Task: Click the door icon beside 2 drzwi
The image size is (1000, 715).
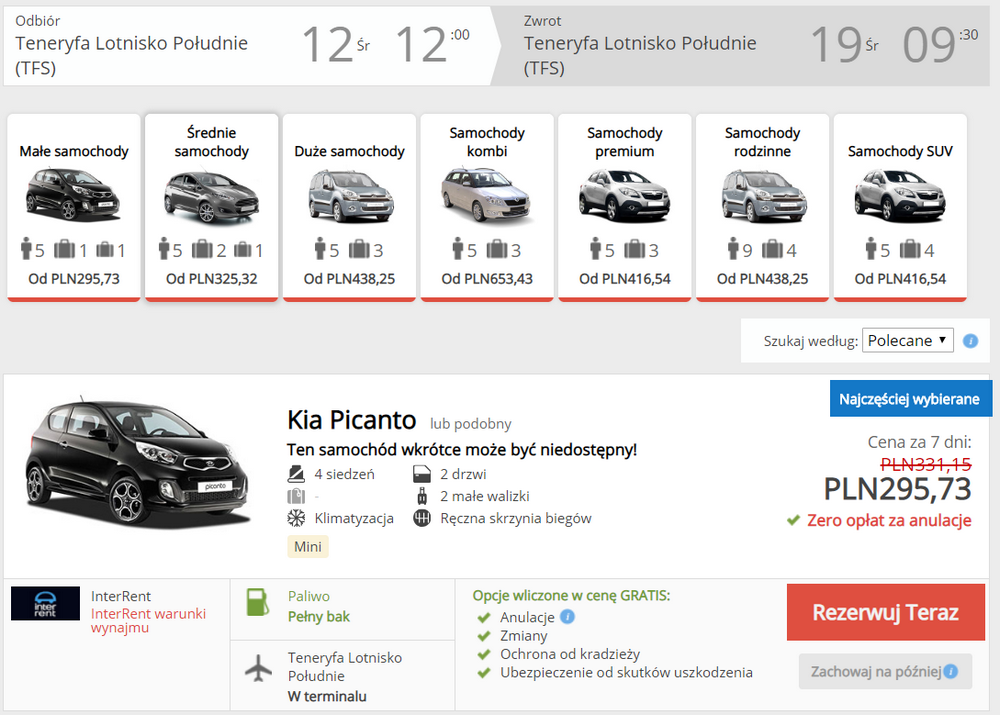Action: pos(422,474)
